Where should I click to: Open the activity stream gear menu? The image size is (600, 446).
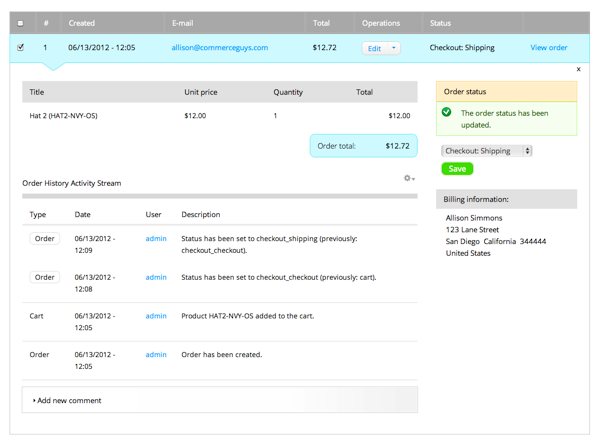pos(409,178)
